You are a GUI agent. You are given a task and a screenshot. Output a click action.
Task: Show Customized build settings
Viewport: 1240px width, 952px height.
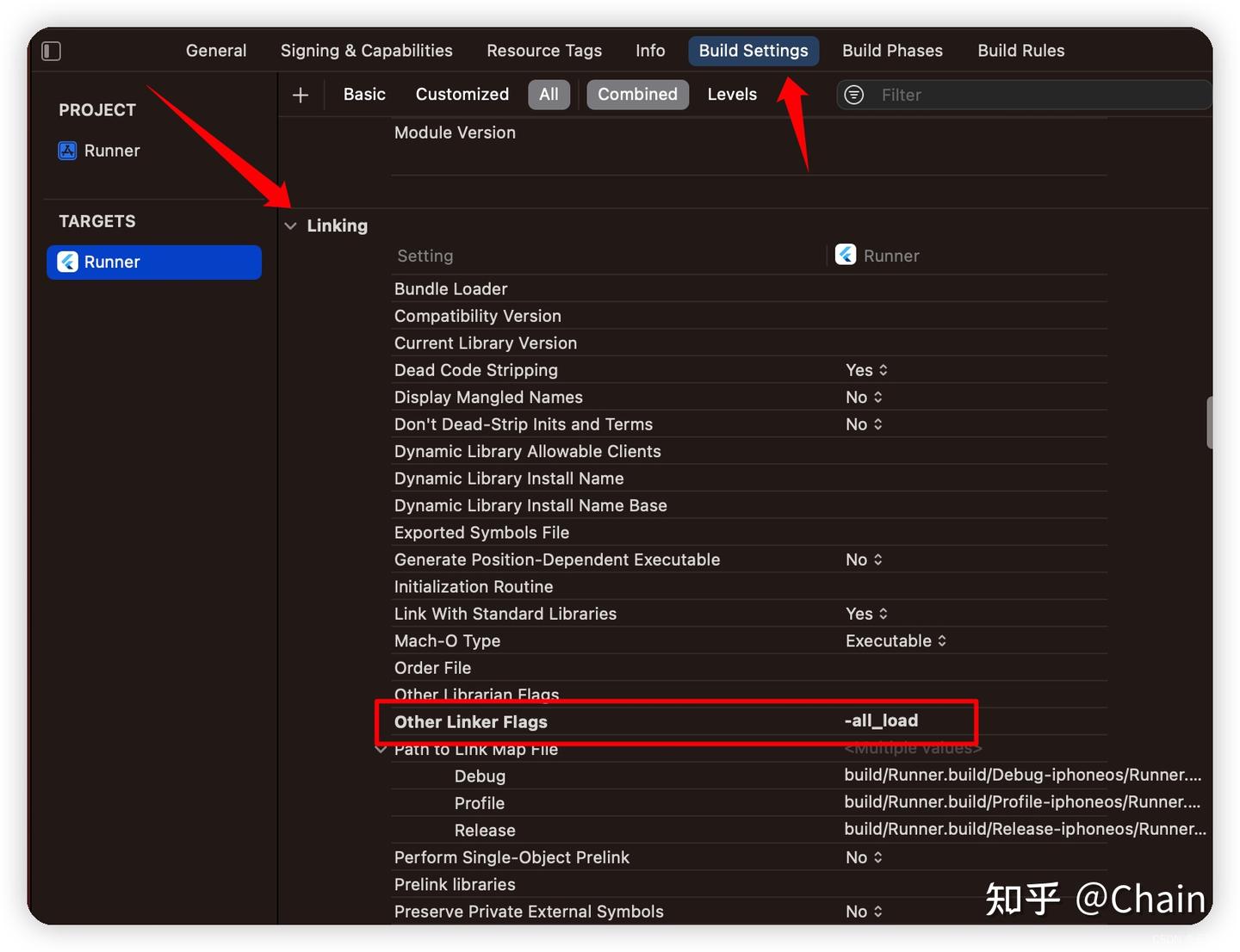462,95
